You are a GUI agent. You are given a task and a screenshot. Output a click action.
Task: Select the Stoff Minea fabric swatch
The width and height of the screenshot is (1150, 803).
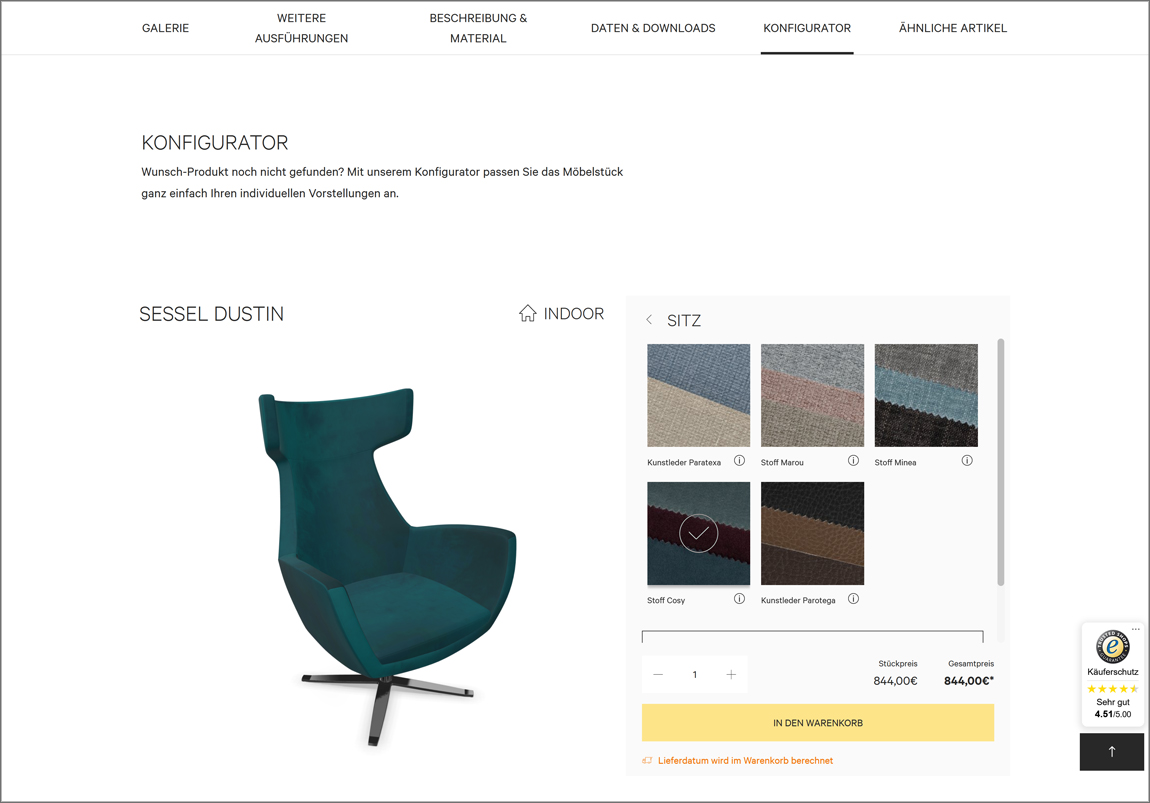(926, 395)
